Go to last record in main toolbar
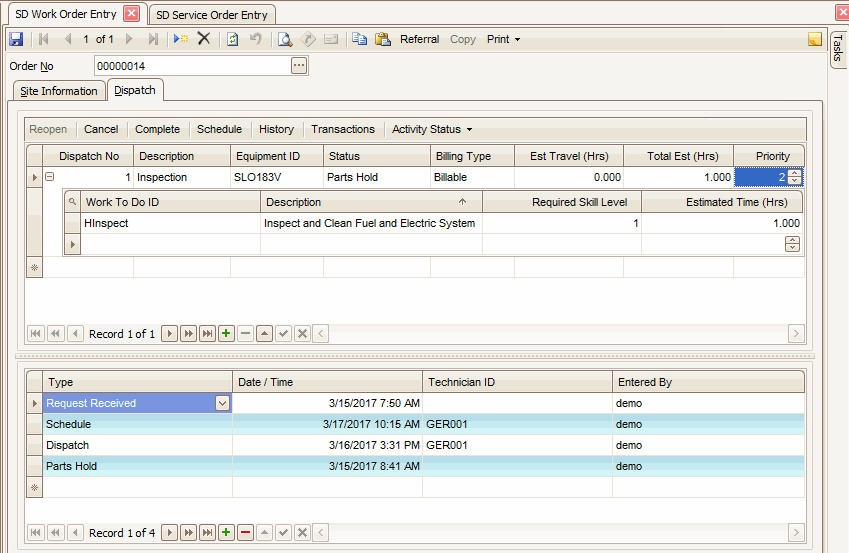This screenshot has height=553, width=849. click(x=153, y=39)
